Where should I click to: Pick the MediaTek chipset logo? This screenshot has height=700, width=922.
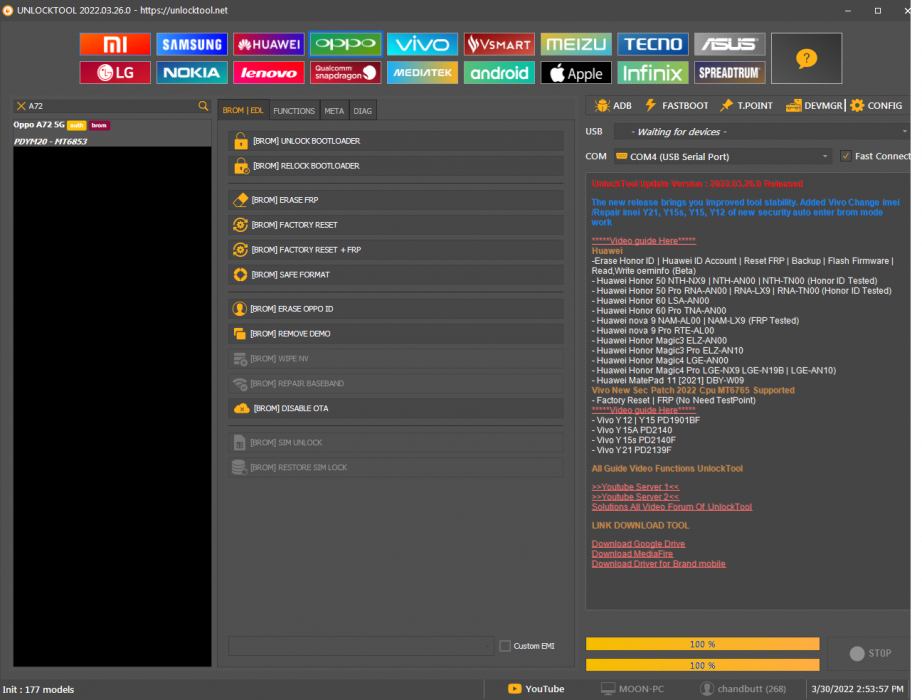tap(422, 72)
